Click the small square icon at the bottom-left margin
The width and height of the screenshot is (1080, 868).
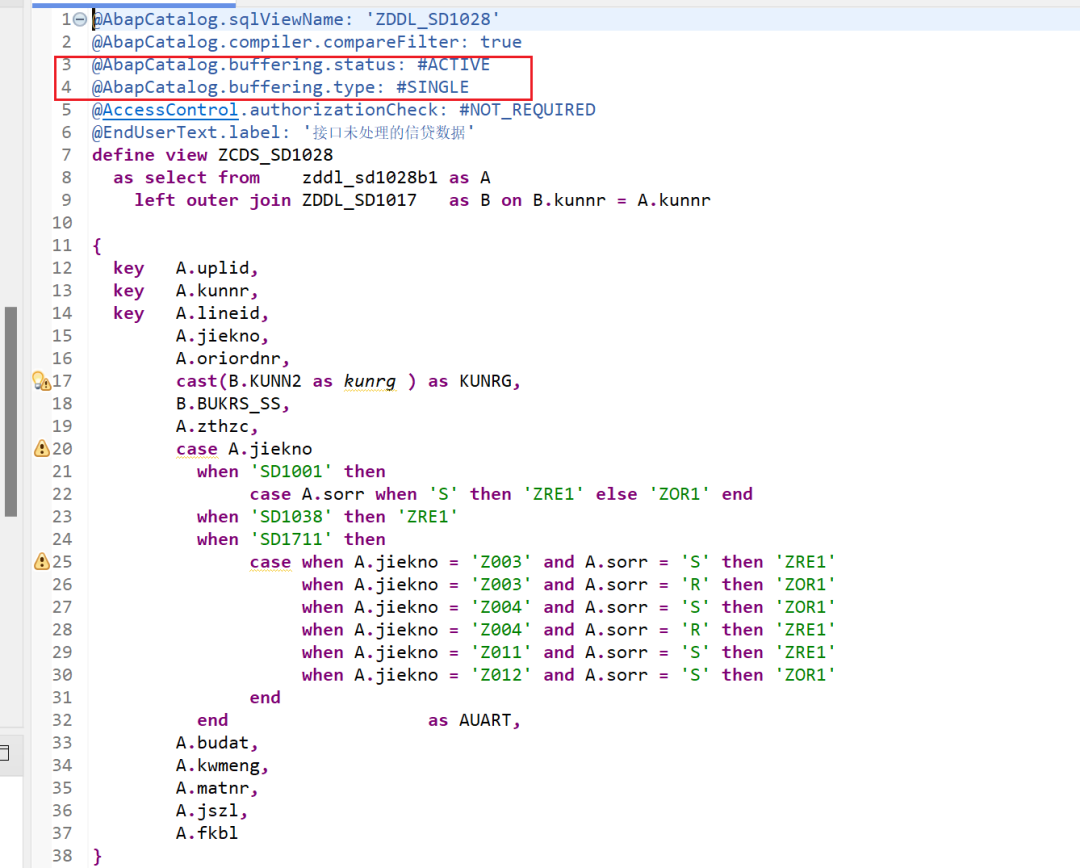pos(4,753)
